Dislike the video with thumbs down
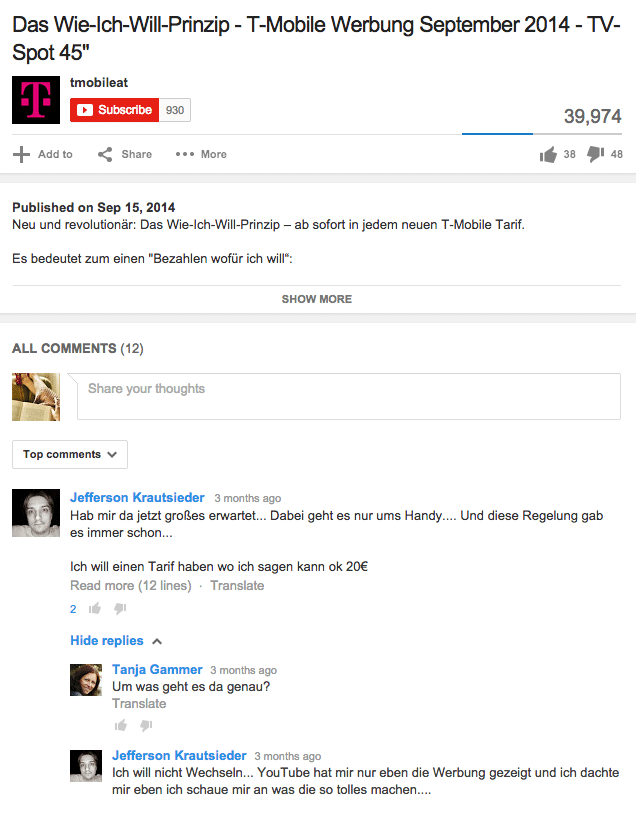Viewport: 636px width, 813px height. tap(596, 154)
